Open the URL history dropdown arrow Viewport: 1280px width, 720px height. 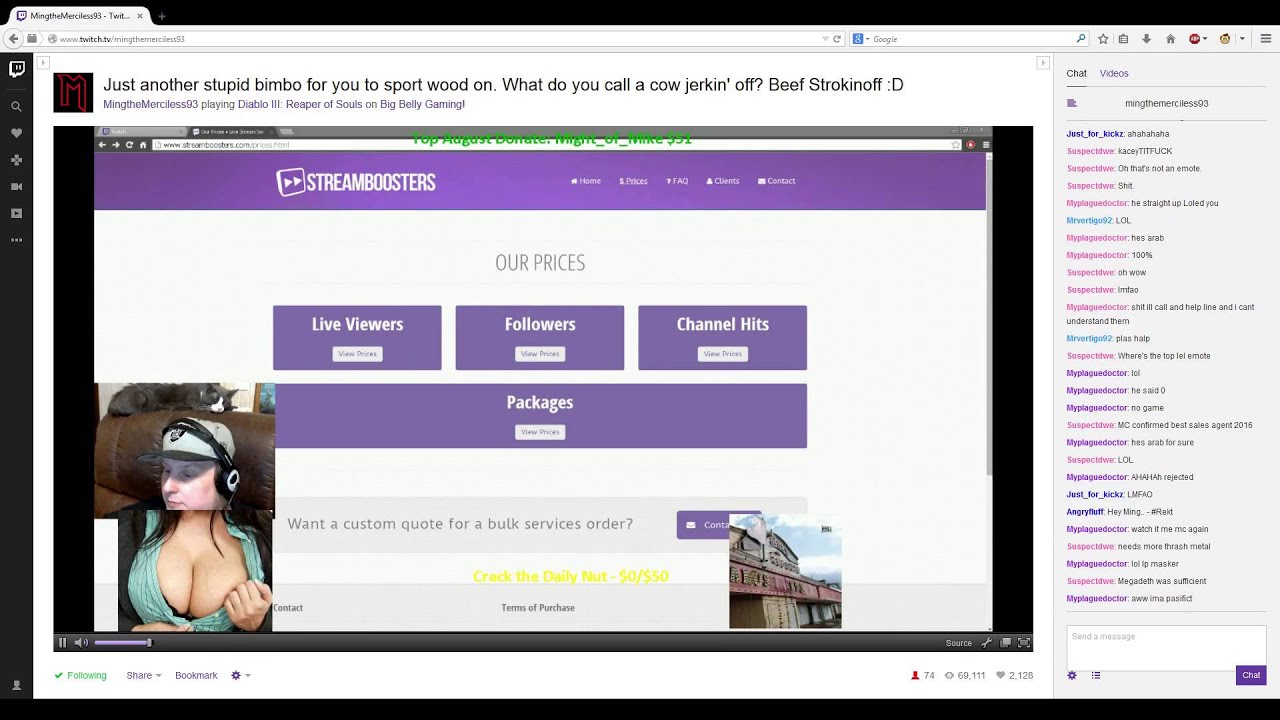[825, 39]
